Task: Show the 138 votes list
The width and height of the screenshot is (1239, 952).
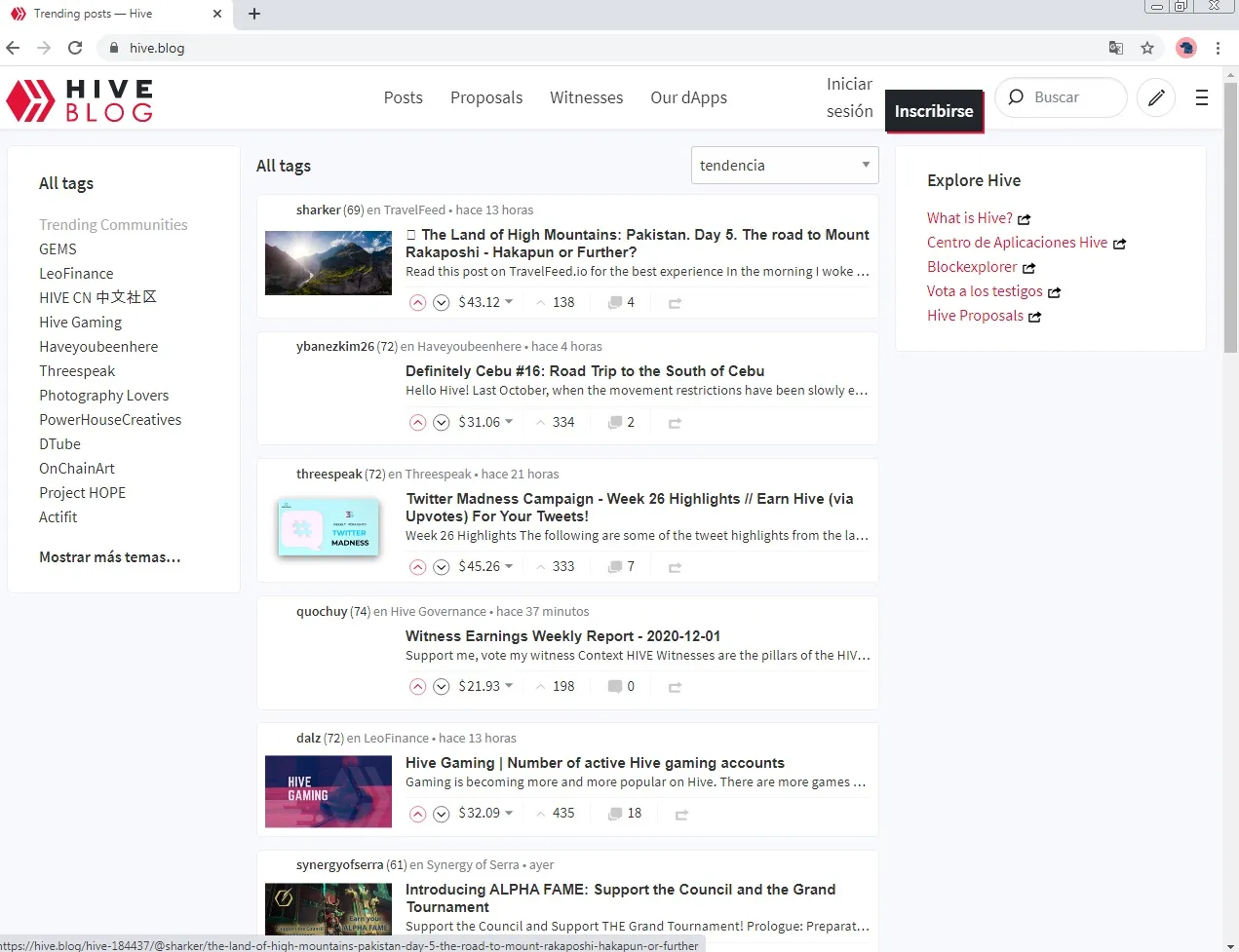Action: click(x=555, y=302)
